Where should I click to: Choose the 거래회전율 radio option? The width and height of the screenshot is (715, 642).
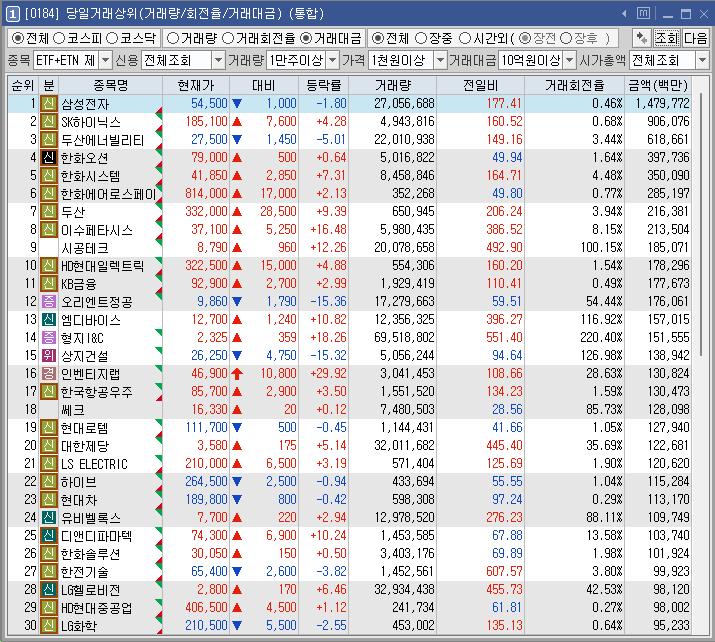click(228, 38)
